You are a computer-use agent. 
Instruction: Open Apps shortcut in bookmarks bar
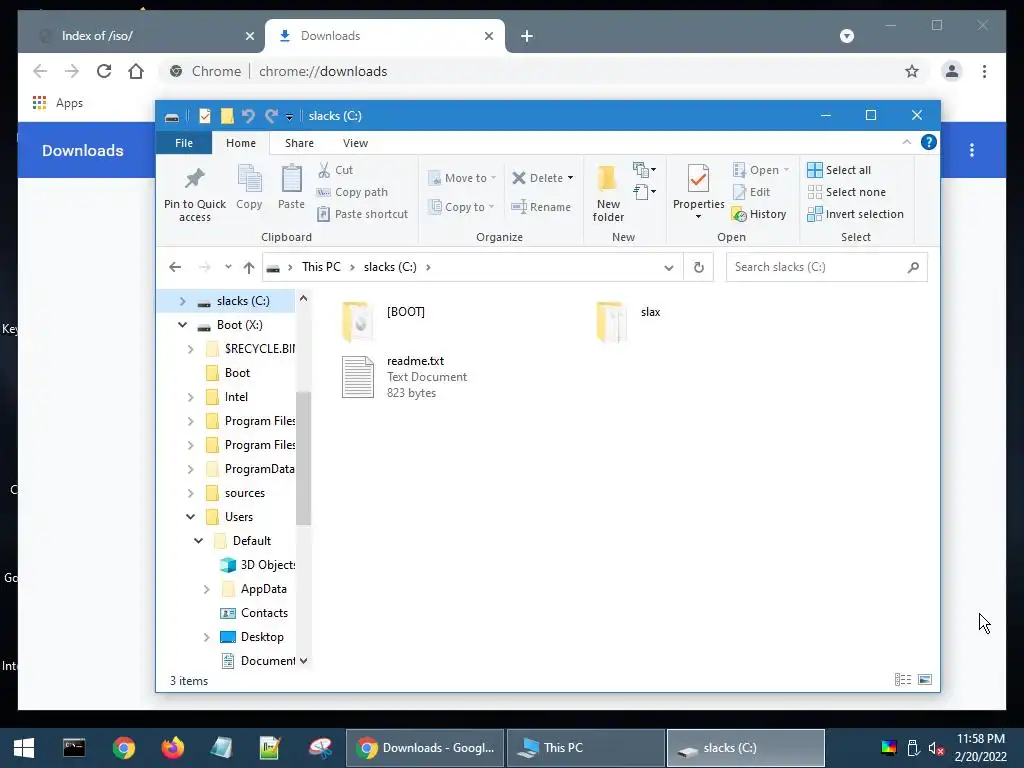[57, 103]
